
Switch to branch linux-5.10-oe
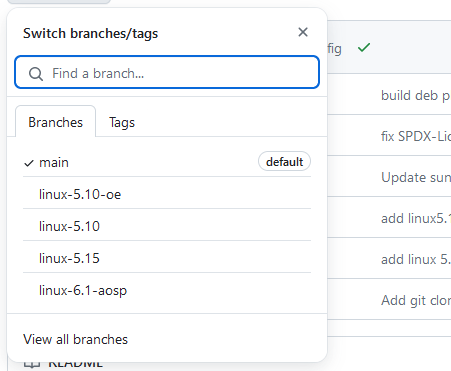pyautogui.click(x=167, y=194)
